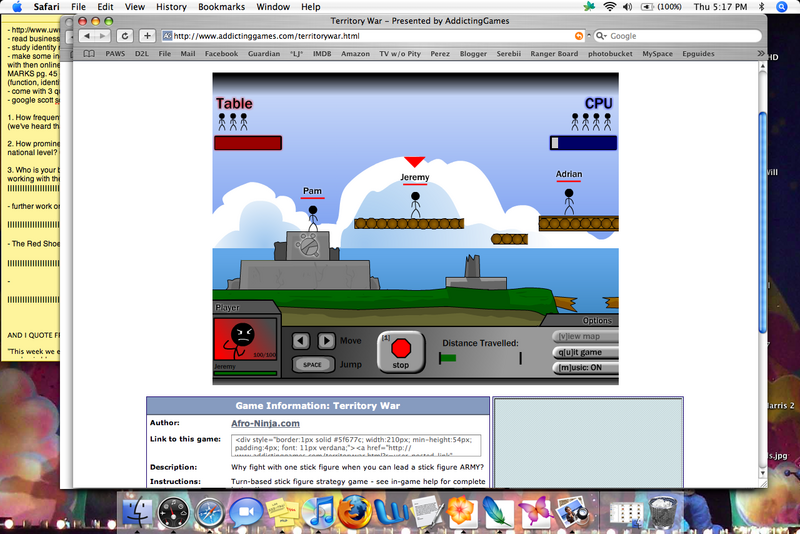800x534 pixels.
Task: Click the Bluetooth icon in the menu bar
Action: pos(761,7)
